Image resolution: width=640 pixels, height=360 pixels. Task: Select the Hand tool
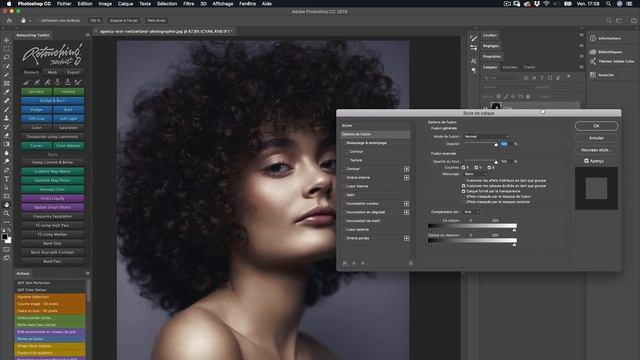click(7, 204)
